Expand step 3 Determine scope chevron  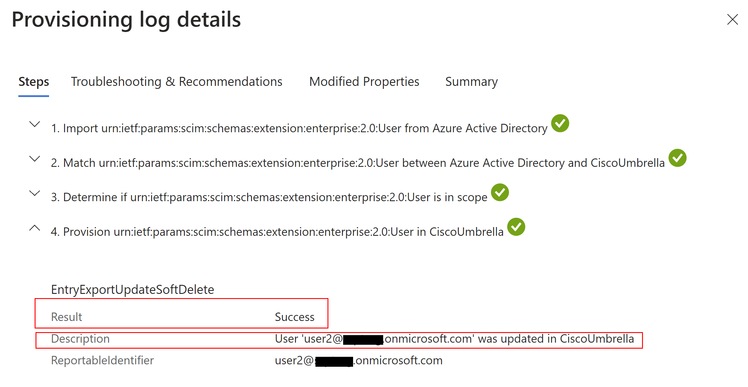[34, 193]
